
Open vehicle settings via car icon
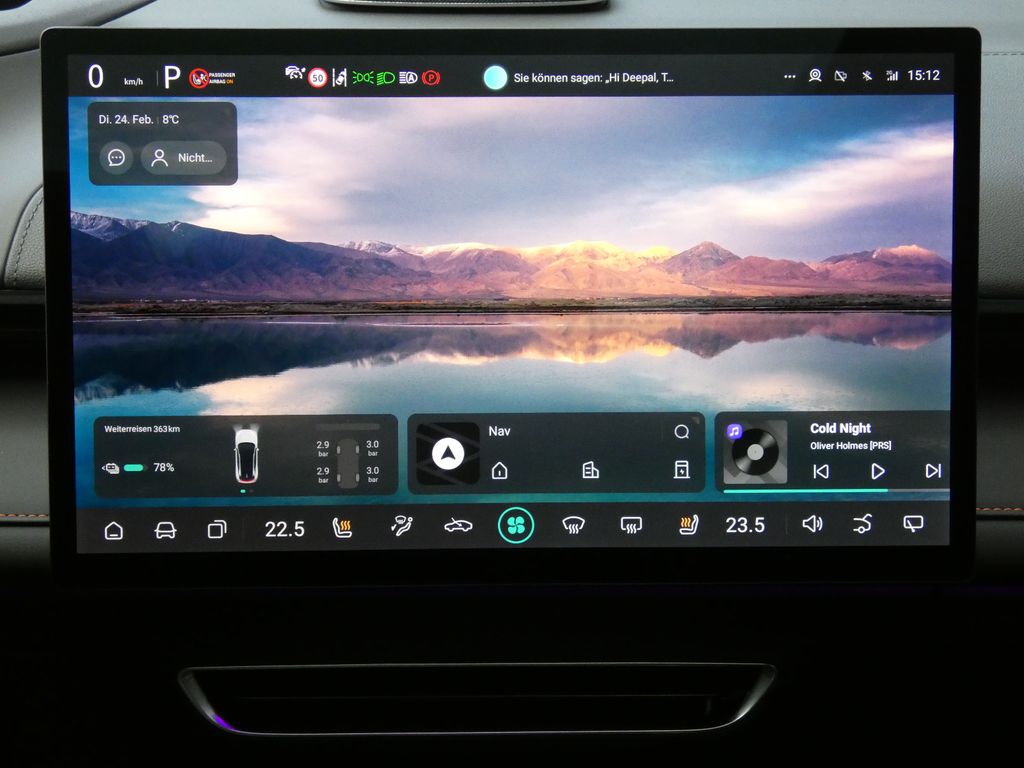click(x=165, y=530)
